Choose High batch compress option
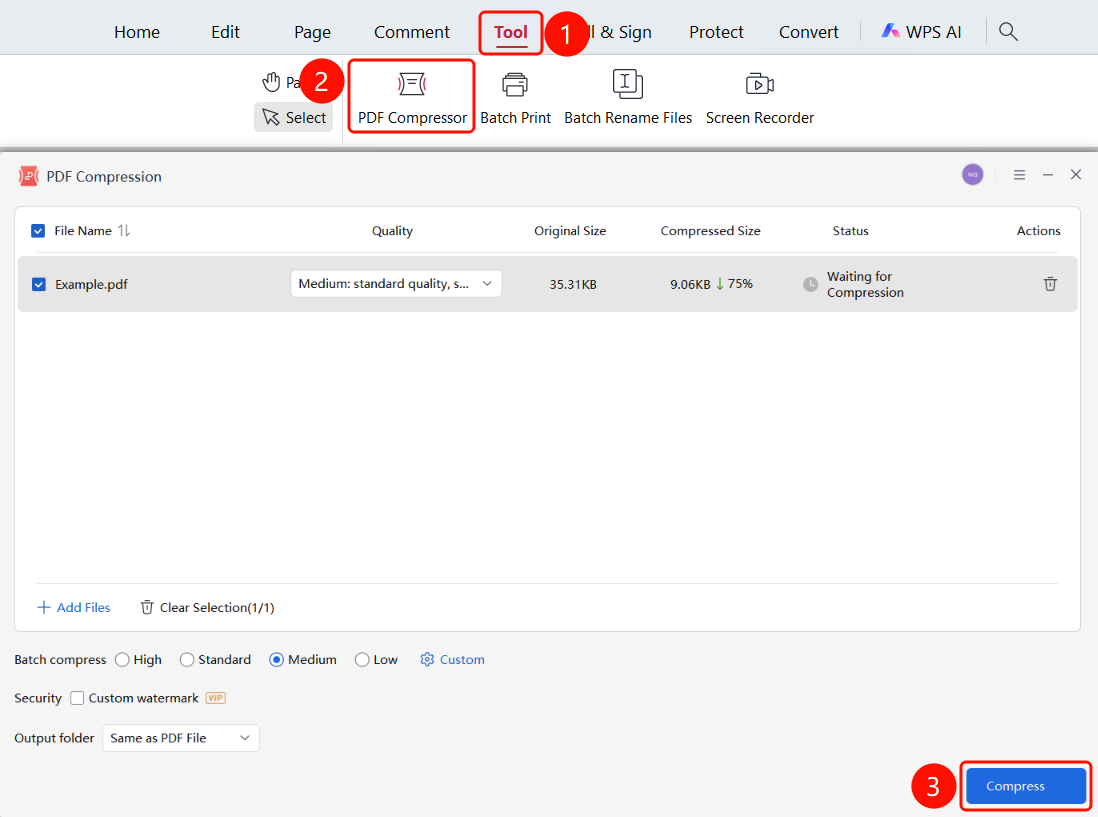The height and width of the screenshot is (817, 1098). click(123, 659)
